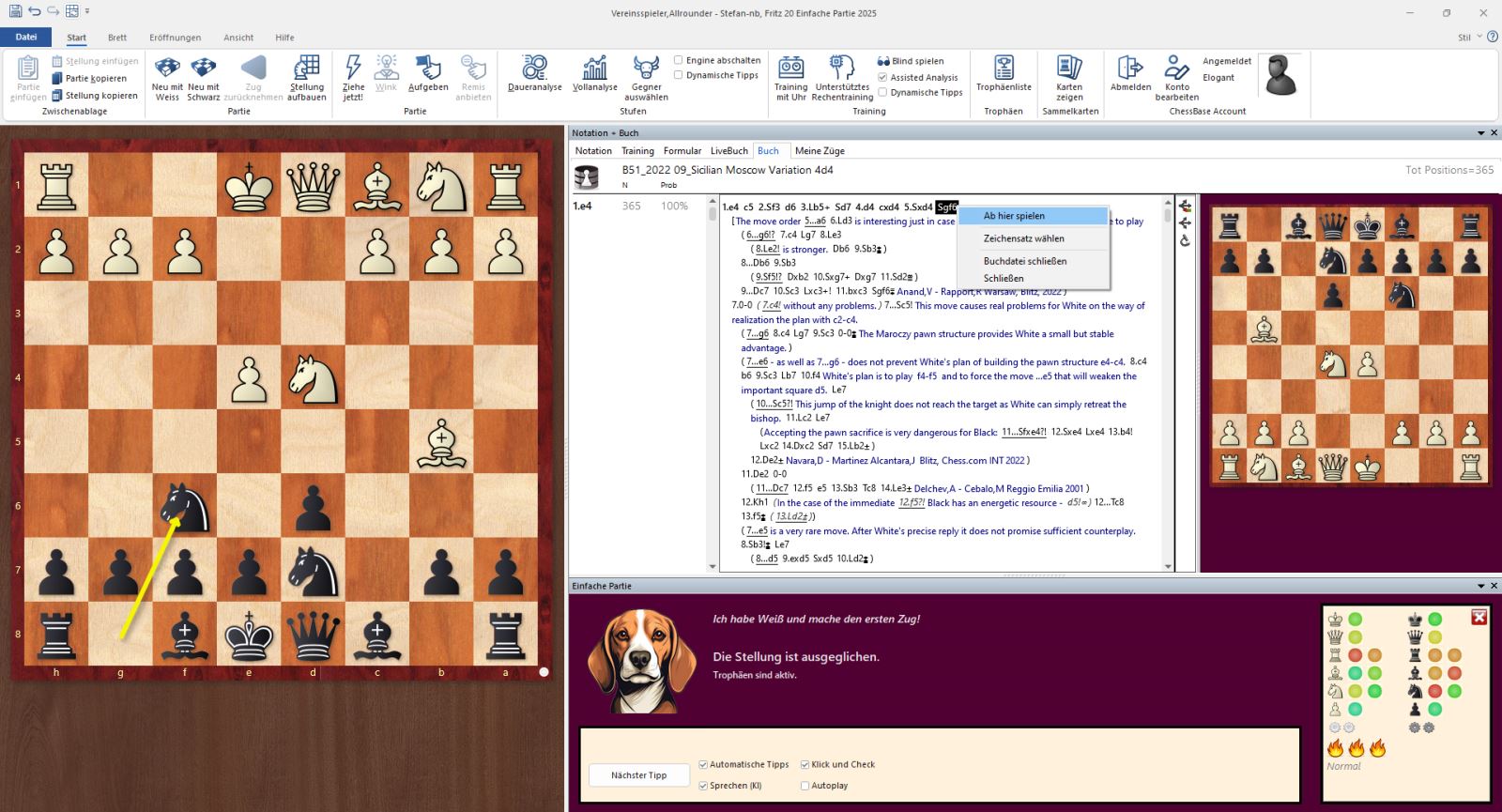Toggle the Assisted Analysis checkbox
This screenshot has width=1502, height=812.
(882, 77)
